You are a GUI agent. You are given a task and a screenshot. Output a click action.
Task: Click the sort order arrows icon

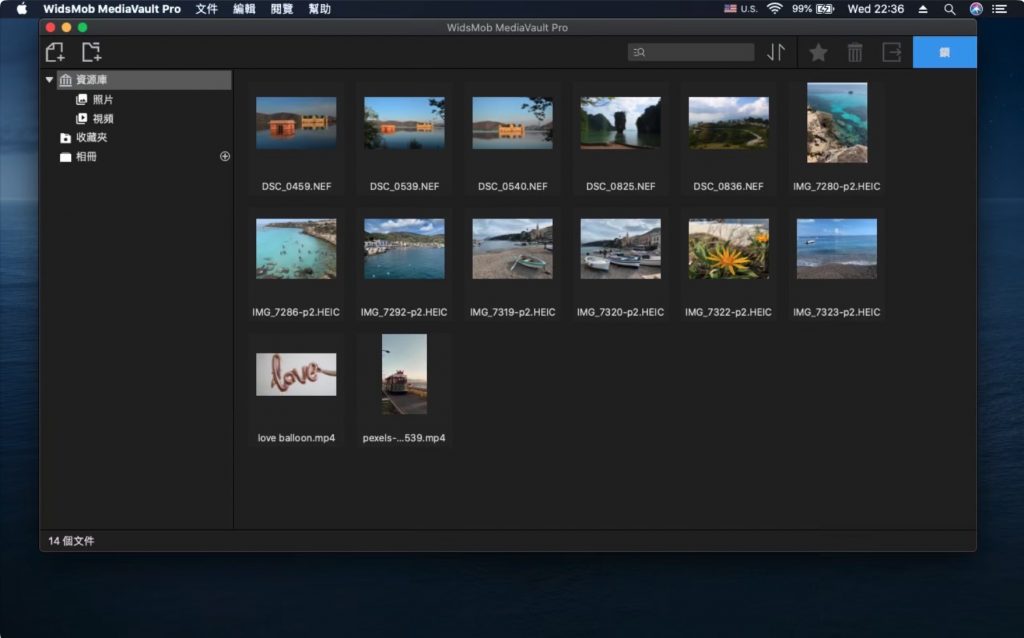tap(777, 51)
